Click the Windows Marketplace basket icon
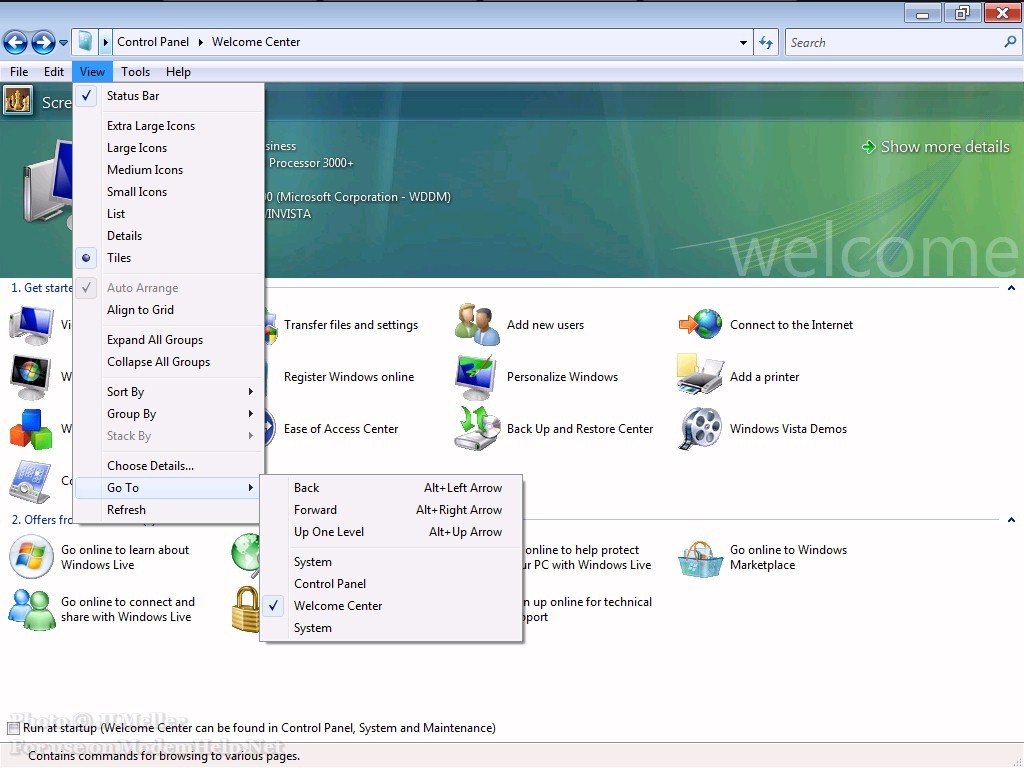This screenshot has height=768, width=1024. [701, 559]
